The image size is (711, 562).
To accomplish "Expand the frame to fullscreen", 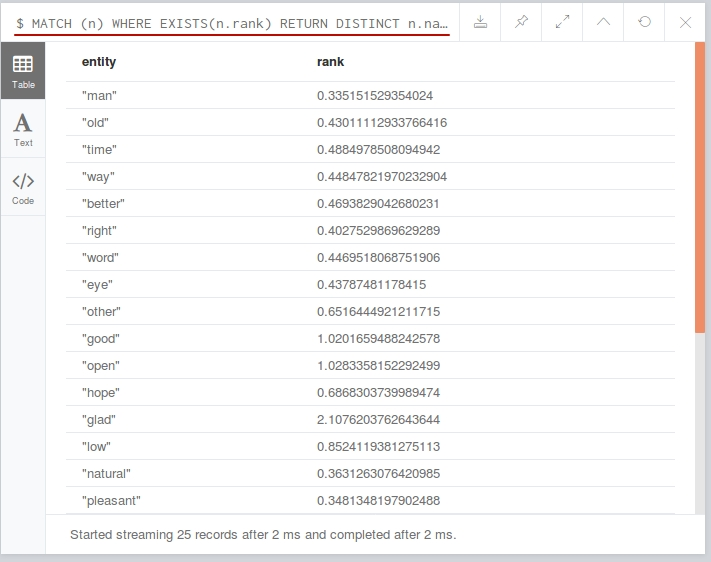I will 562,22.
